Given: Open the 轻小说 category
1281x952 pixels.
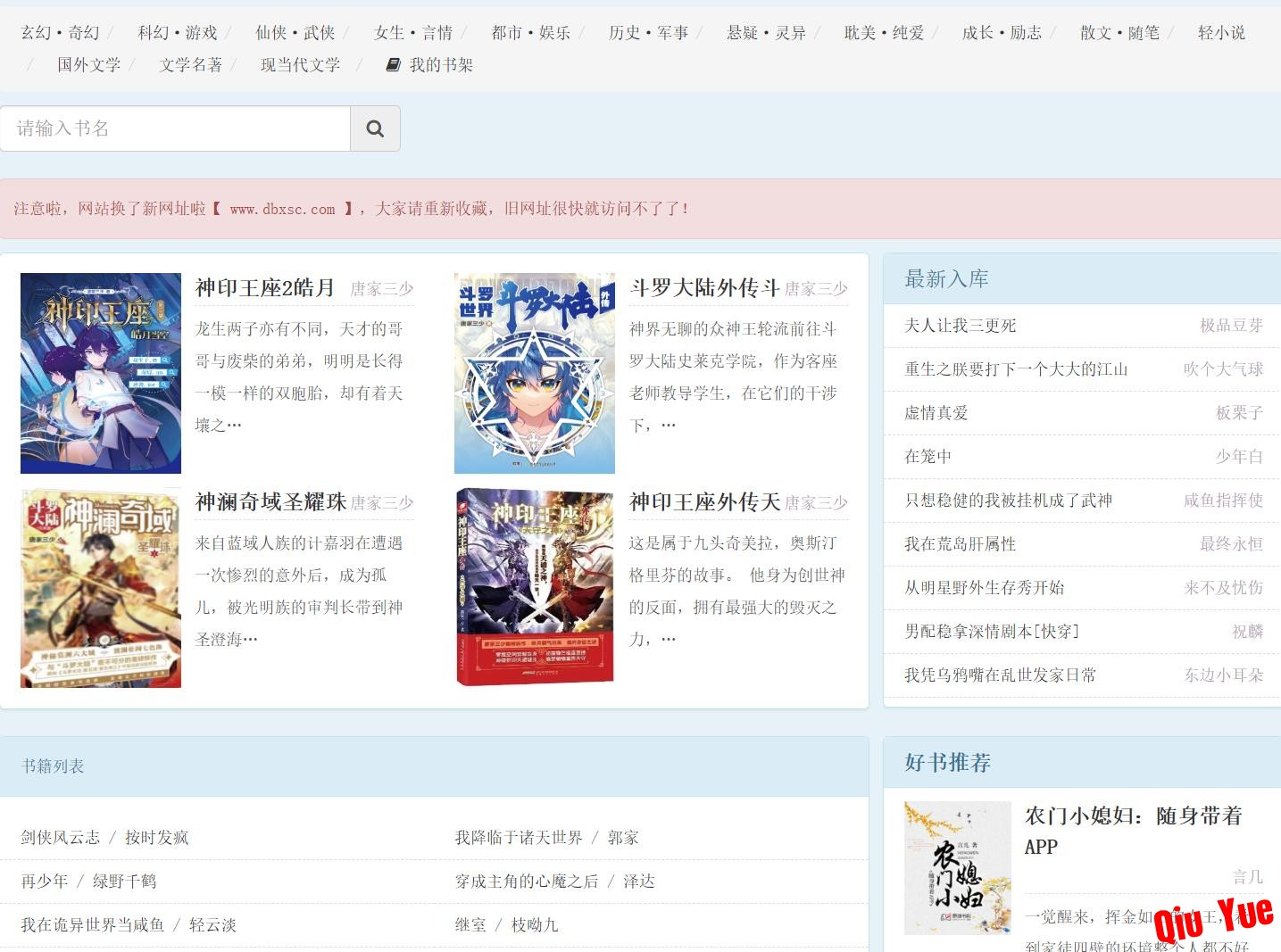Looking at the screenshot, I should pyautogui.click(x=1222, y=33).
